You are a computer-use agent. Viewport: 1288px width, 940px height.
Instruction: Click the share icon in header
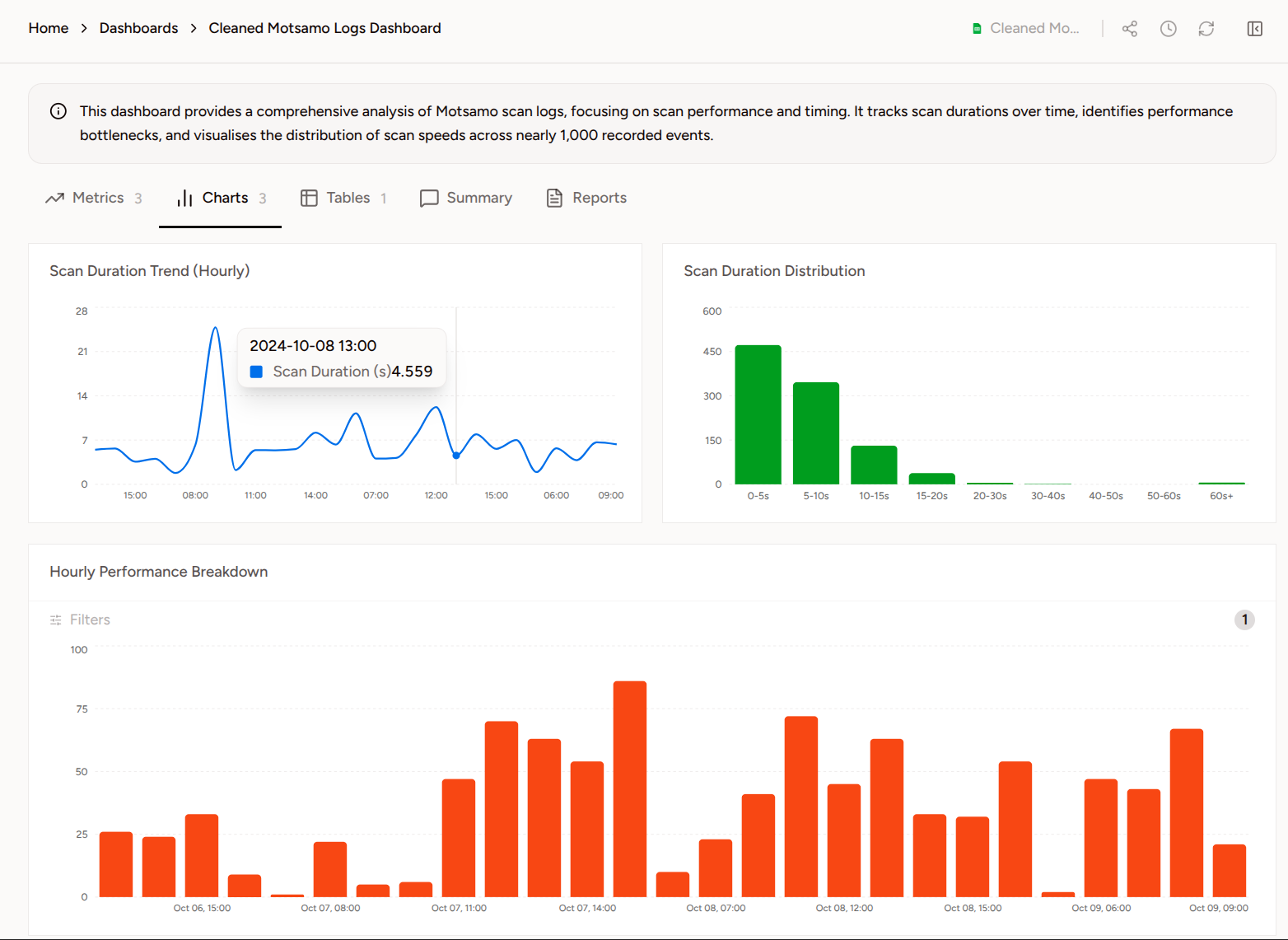[x=1130, y=29]
